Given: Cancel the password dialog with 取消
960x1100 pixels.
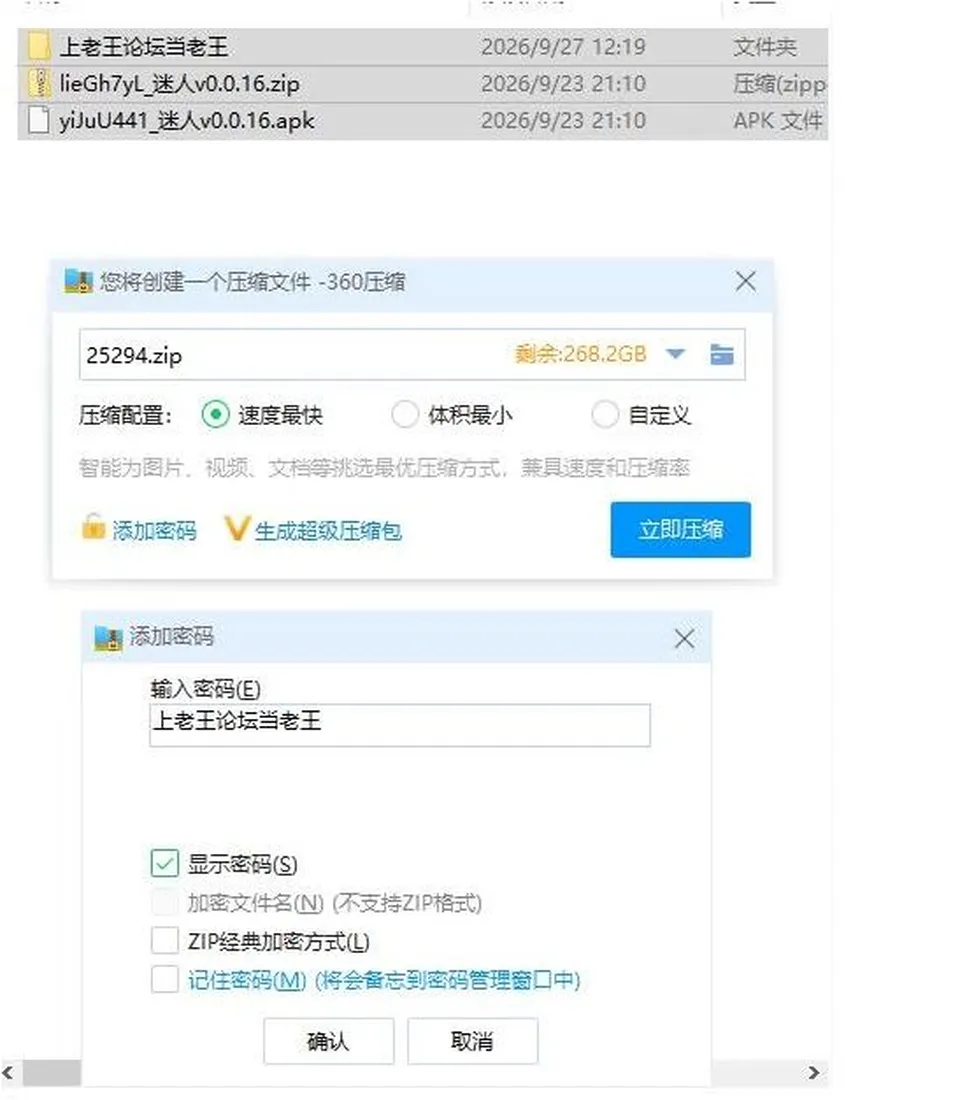Looking at the screenshot, I should point(472,1041).
